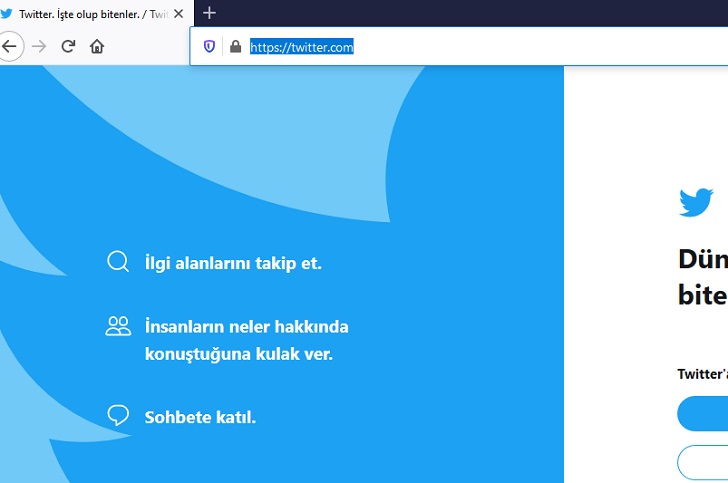Click the magnifier icon beside İlgi alanlarını

(118, 261)
